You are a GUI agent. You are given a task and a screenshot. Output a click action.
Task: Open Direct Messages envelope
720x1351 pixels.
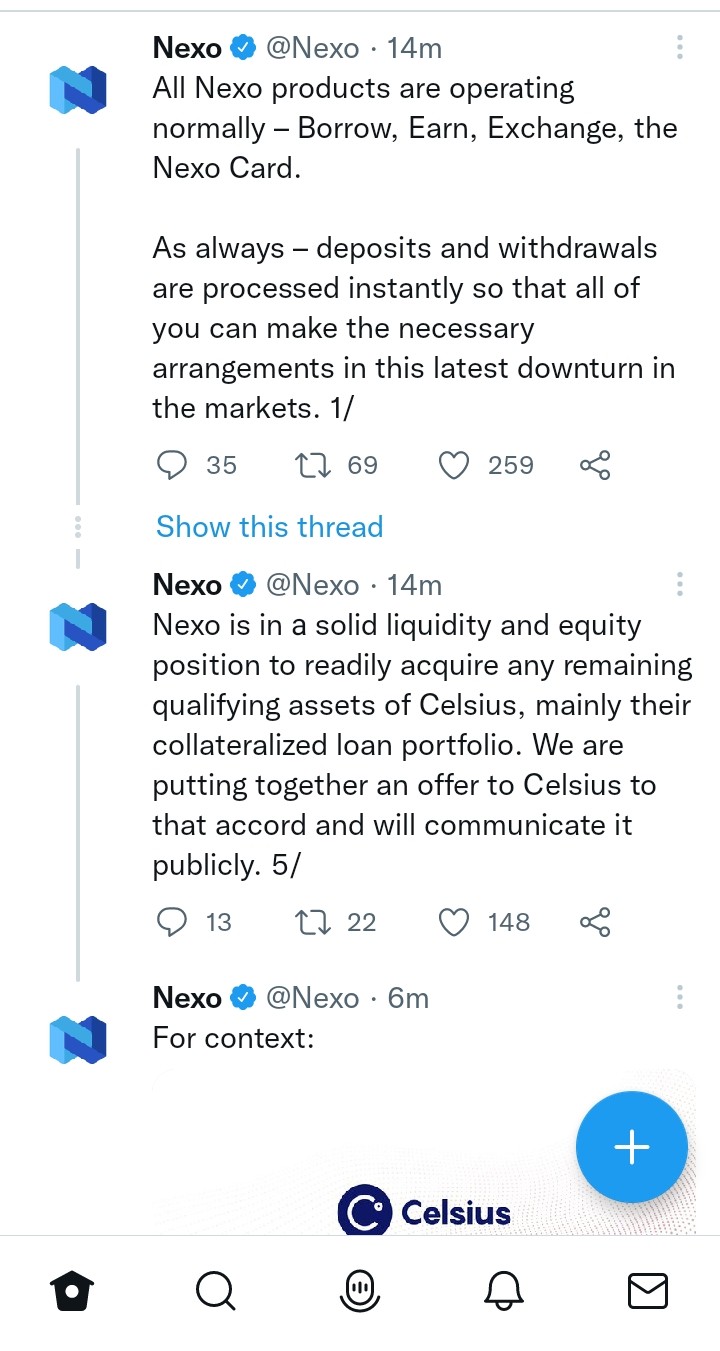[648, 1292]
